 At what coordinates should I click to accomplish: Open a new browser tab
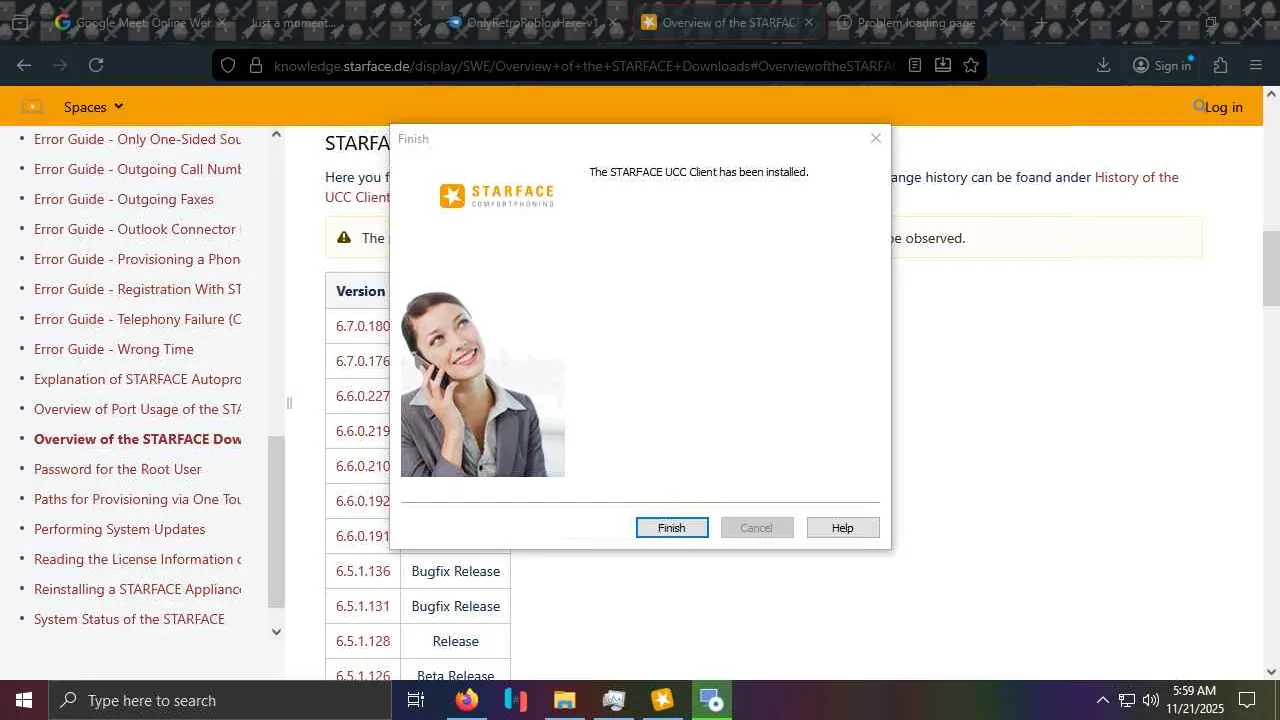(1041, 22)
